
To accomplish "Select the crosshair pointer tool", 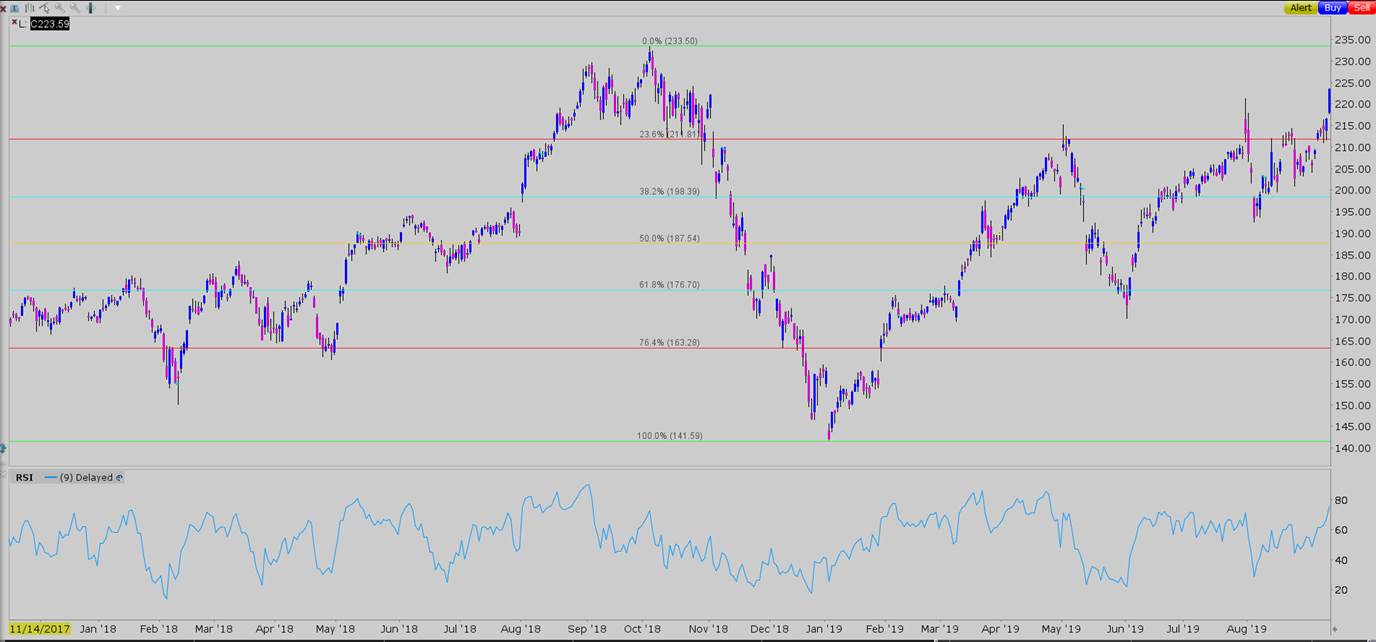I will (45, 8).
